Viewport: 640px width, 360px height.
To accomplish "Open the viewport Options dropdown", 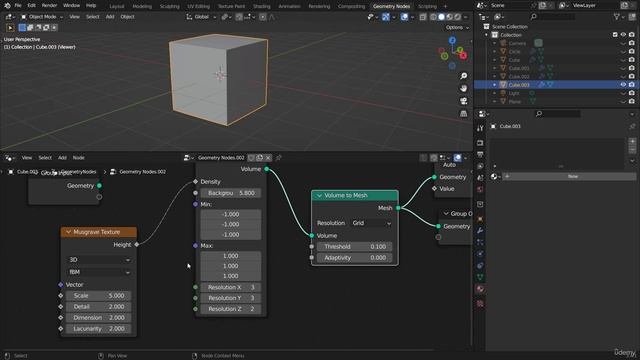I will (457, 27).
